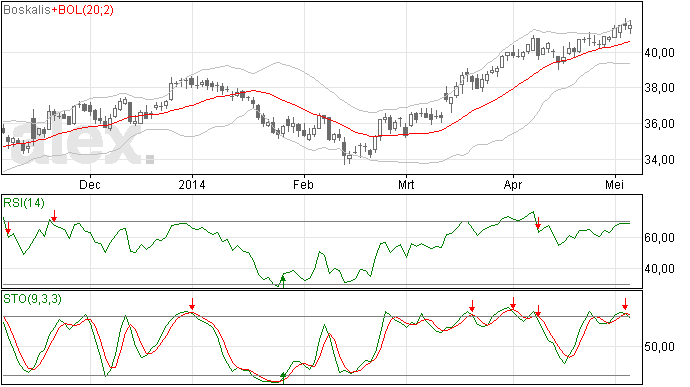Click the RSI(14) indicator label
The width and height of the screenshot is (690, 387).
[x=24, y=203]
